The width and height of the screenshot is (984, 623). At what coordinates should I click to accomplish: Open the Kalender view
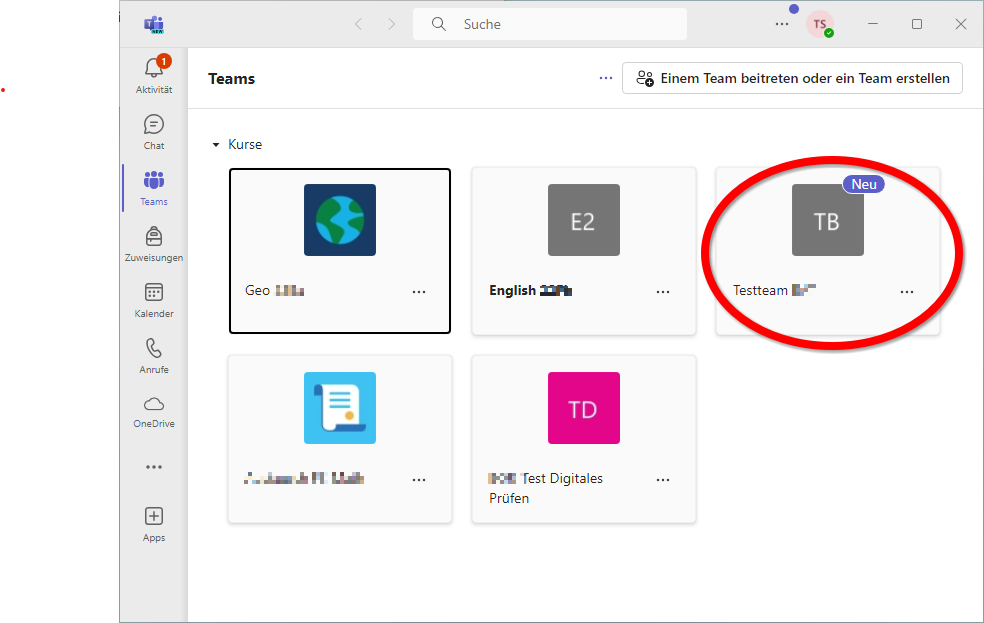tap(154, 299)
